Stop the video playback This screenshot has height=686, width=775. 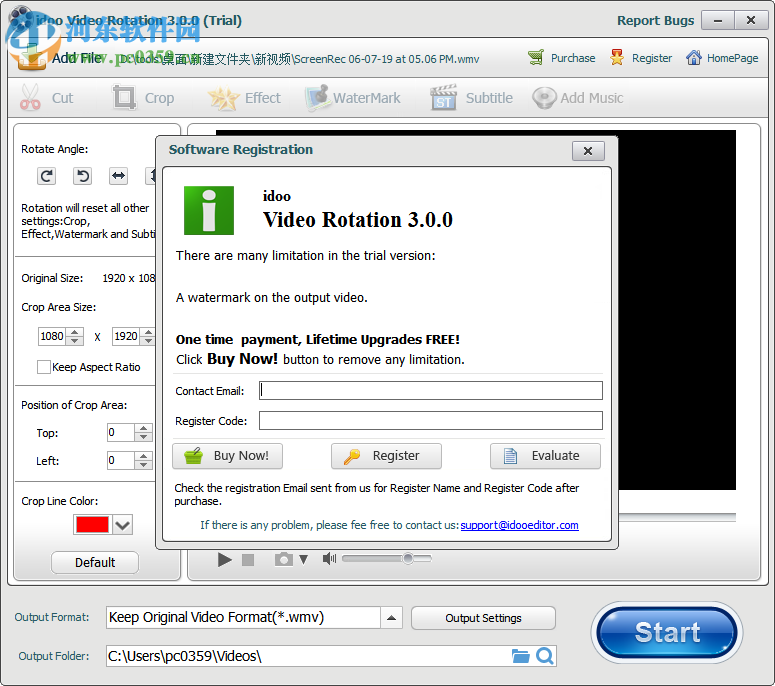(248, 559)
